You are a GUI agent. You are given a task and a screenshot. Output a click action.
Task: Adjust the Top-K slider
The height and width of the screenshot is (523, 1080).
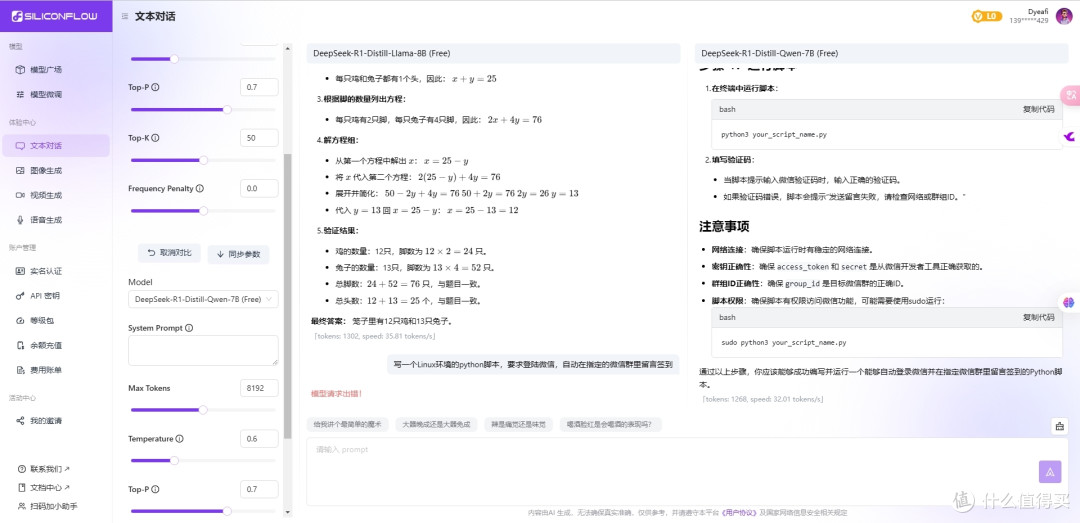203,160
